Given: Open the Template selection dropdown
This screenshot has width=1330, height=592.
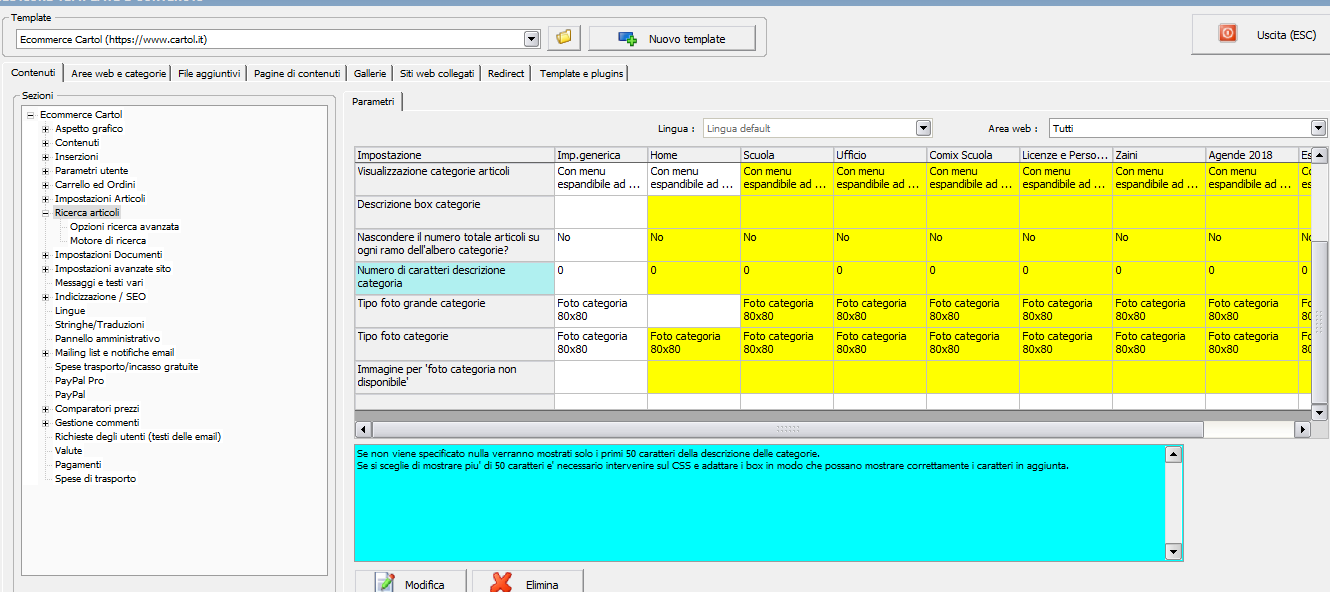Looking at the screenshot, I should pyautogui.click(x=532, y=39).
